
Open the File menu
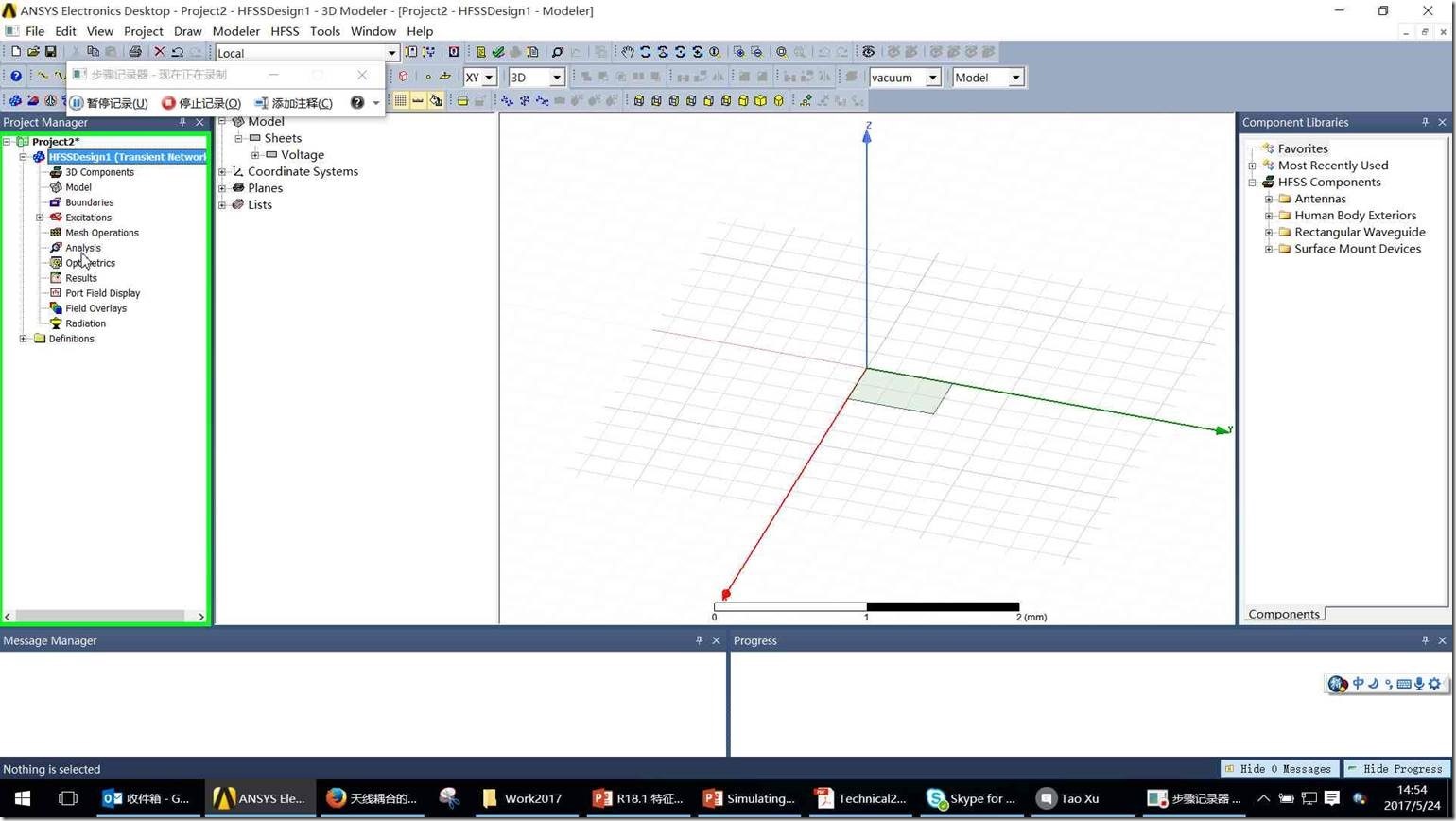pyautogui.click(x=35, y=31)
